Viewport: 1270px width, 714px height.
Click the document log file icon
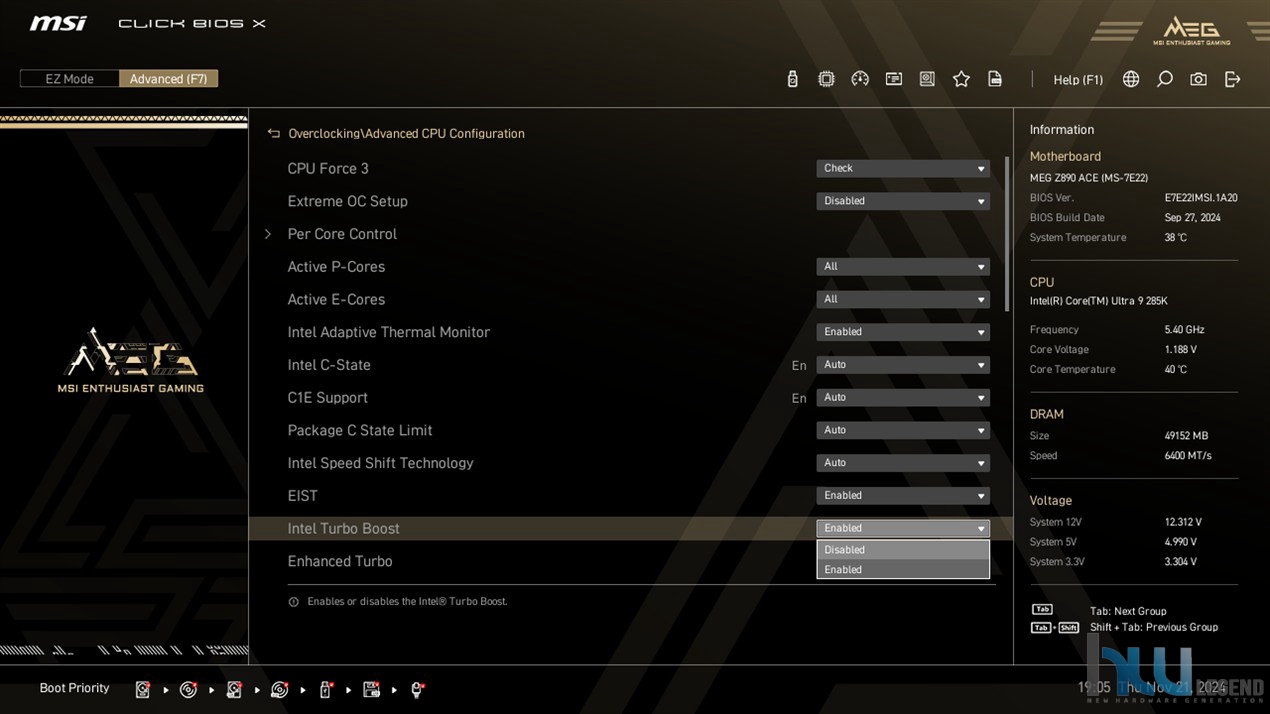click(995, 79)
